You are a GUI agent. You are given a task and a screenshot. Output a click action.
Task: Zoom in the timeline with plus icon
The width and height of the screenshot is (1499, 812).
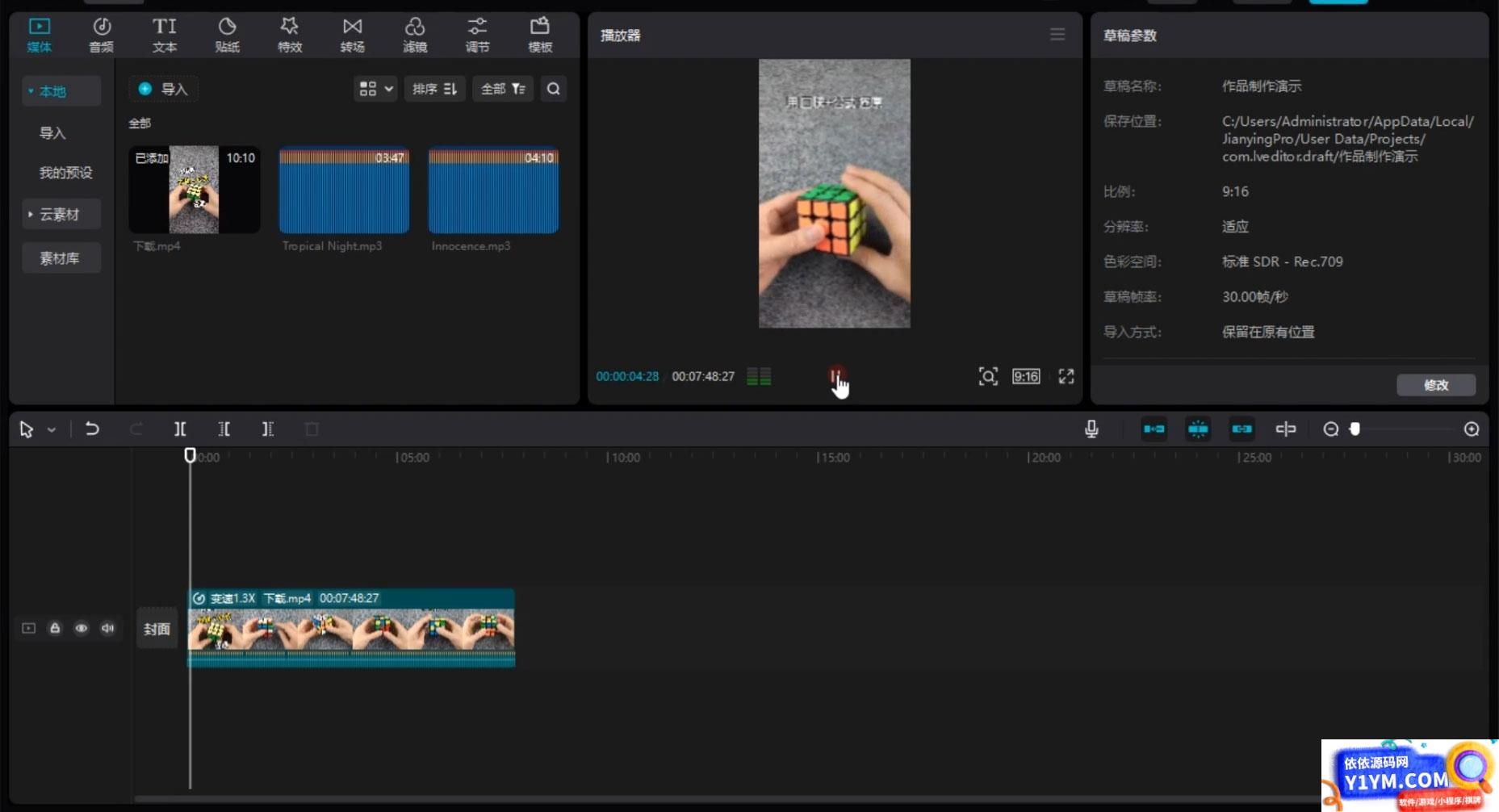pos(1472,429)
